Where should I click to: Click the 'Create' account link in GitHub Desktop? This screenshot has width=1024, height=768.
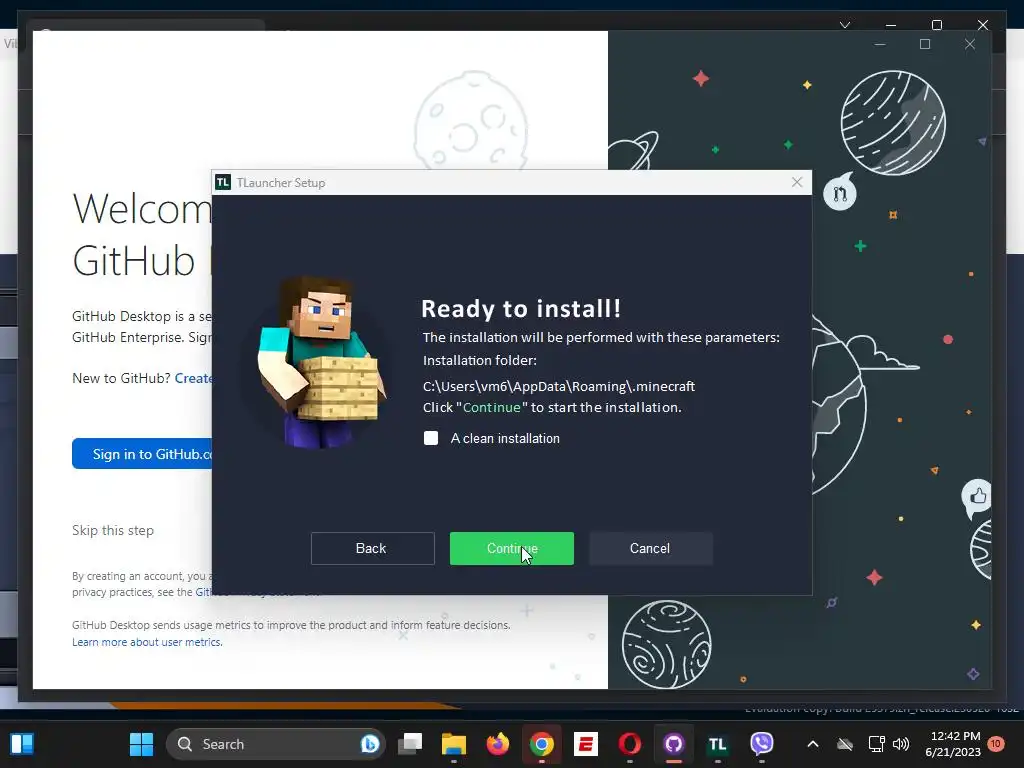tap(193, 378)
